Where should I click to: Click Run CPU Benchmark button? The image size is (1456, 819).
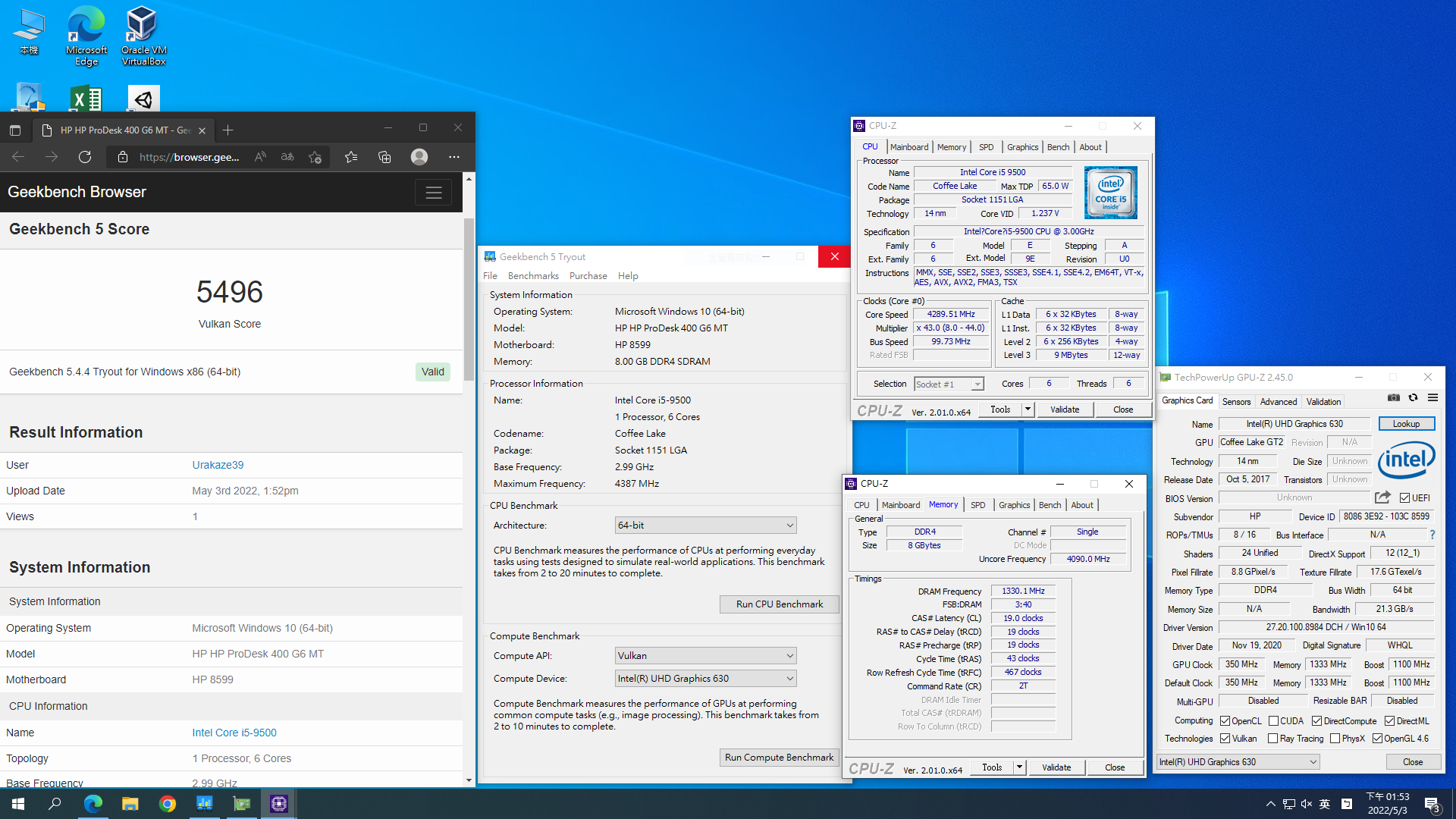click(779, 604)
